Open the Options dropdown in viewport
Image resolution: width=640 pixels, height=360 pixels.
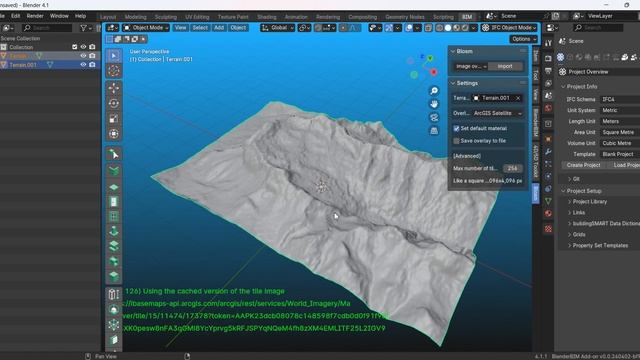[523, 39]
